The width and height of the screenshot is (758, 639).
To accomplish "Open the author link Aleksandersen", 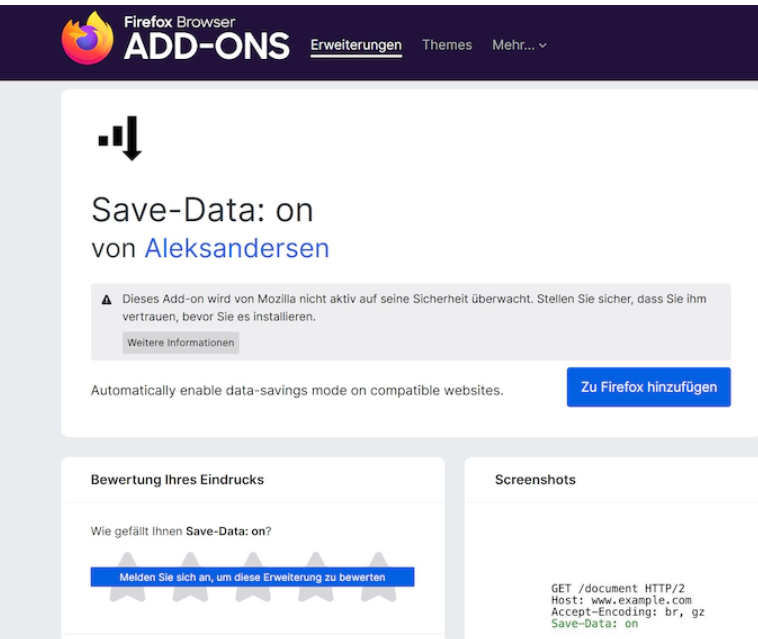I will click(236, 248).
